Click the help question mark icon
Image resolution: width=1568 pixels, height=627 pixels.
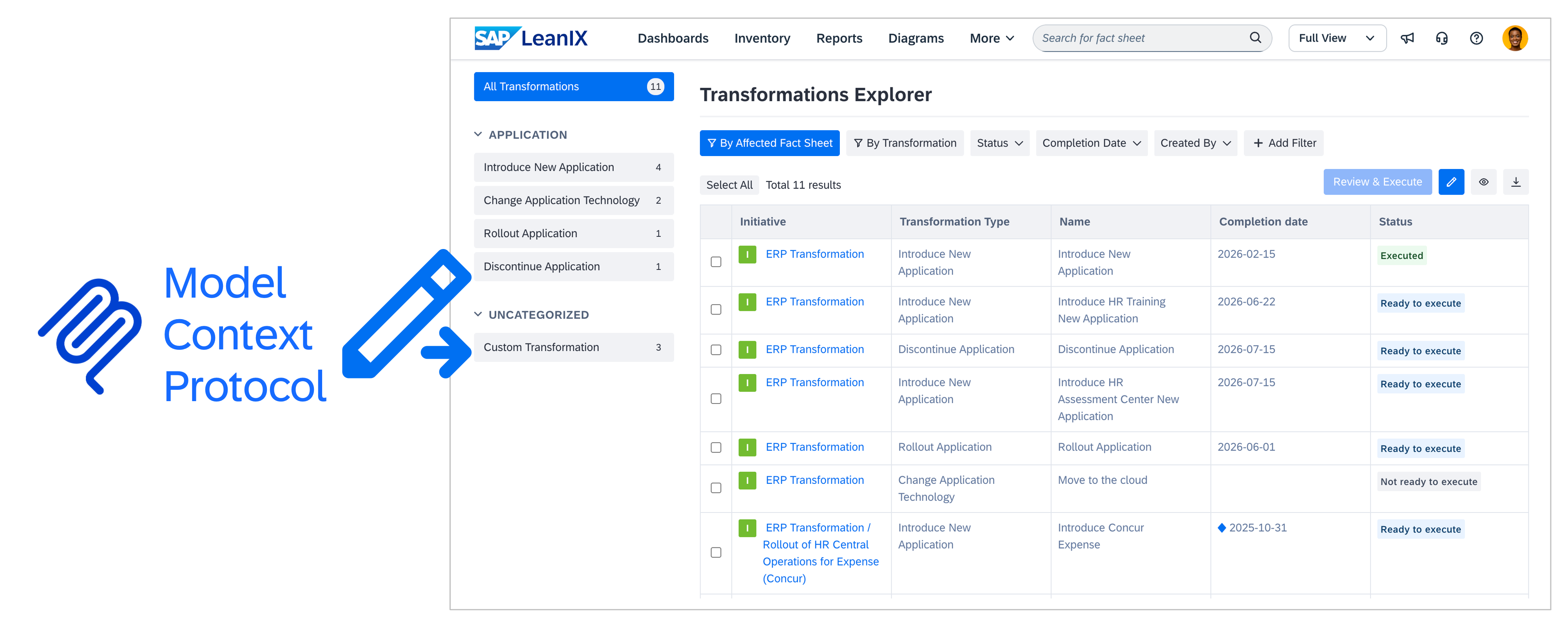click(x=1476, y=38)
